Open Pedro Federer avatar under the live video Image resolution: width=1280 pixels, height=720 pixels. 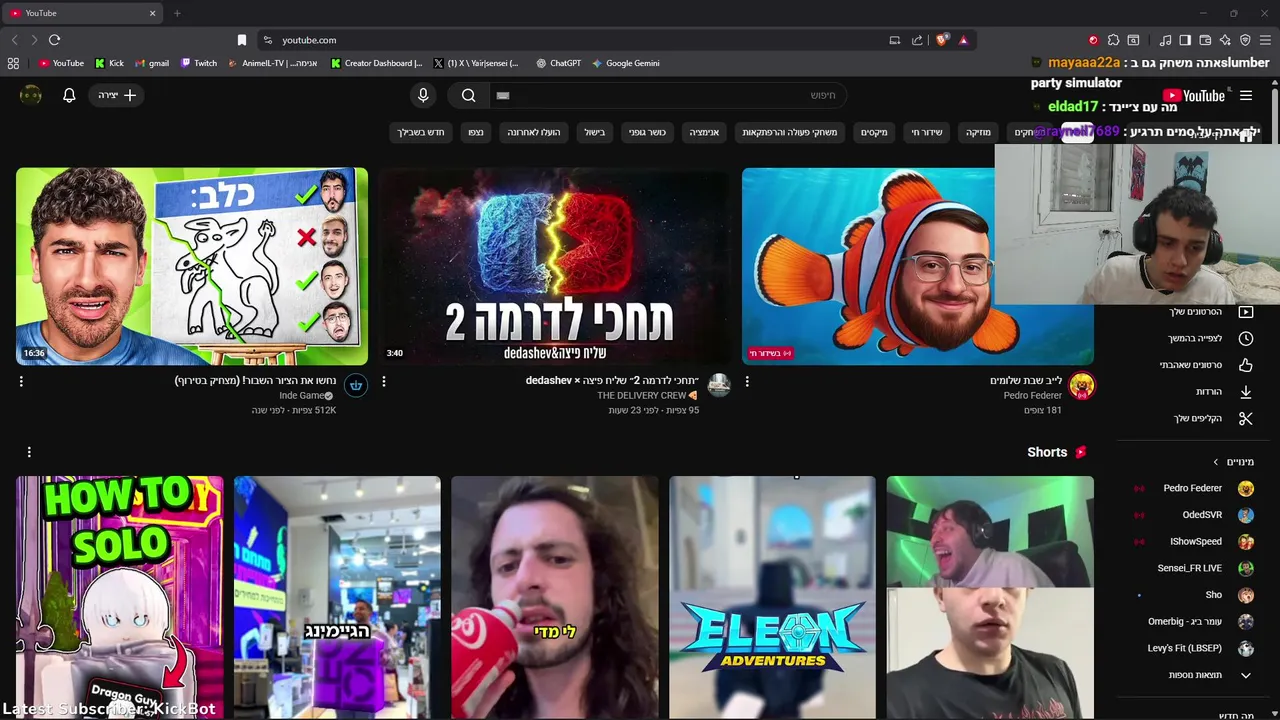click(x=1081, y=385)
